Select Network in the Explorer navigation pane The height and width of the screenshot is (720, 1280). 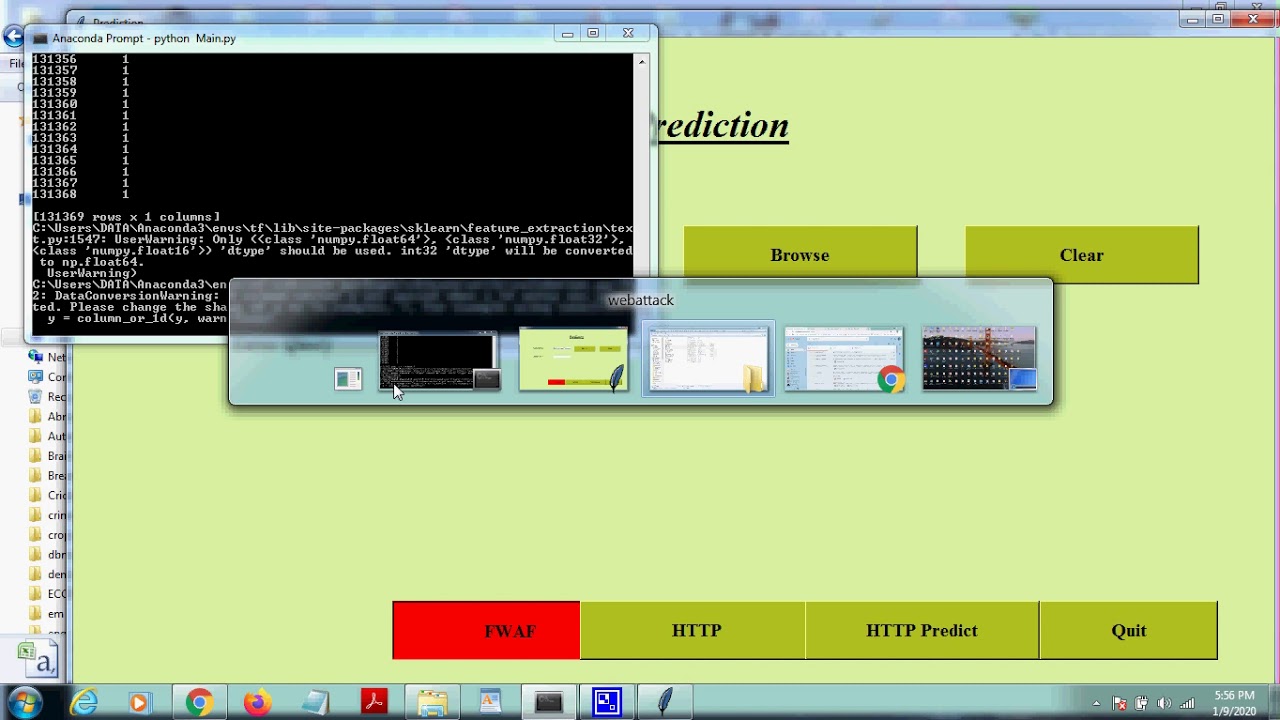47,357
